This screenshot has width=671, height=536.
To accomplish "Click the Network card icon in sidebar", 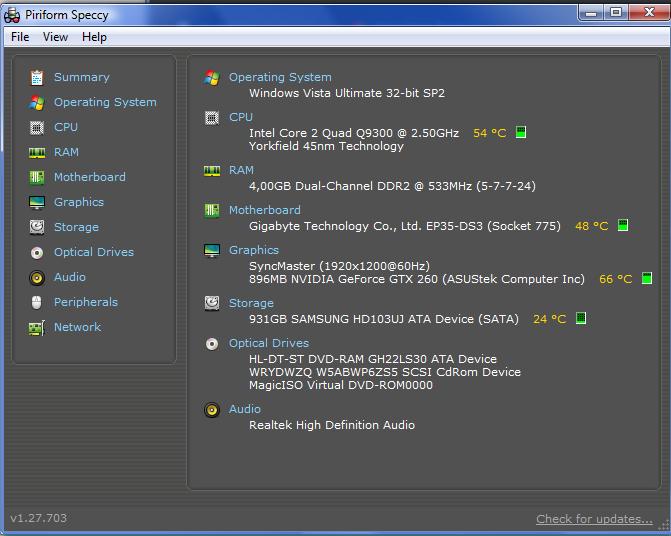I will pos(37,328).
